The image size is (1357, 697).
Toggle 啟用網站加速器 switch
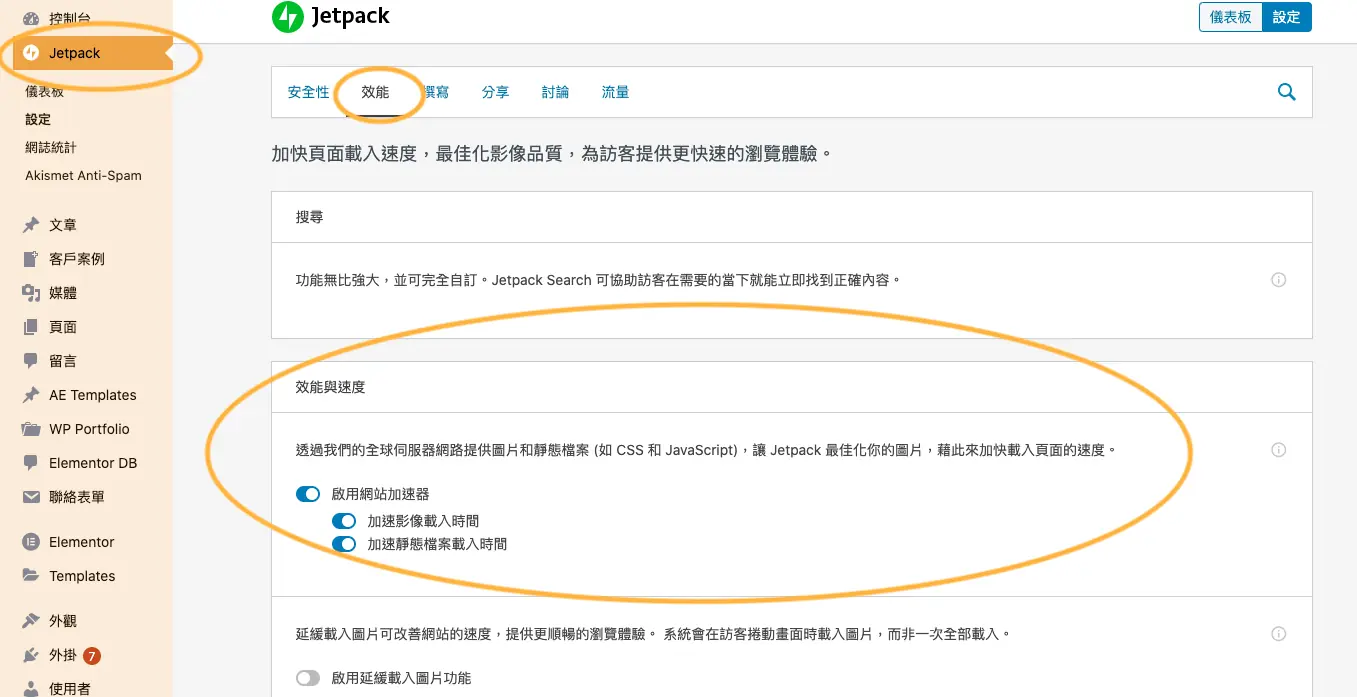(308, 494)
